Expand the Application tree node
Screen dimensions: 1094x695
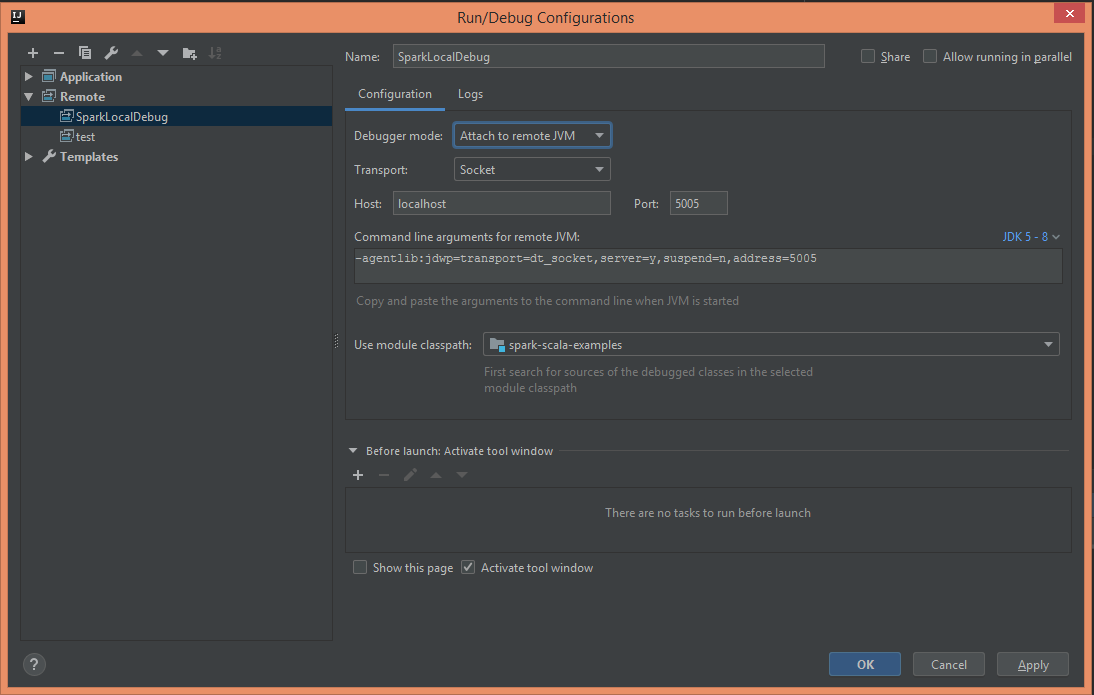tap(29, 76)
